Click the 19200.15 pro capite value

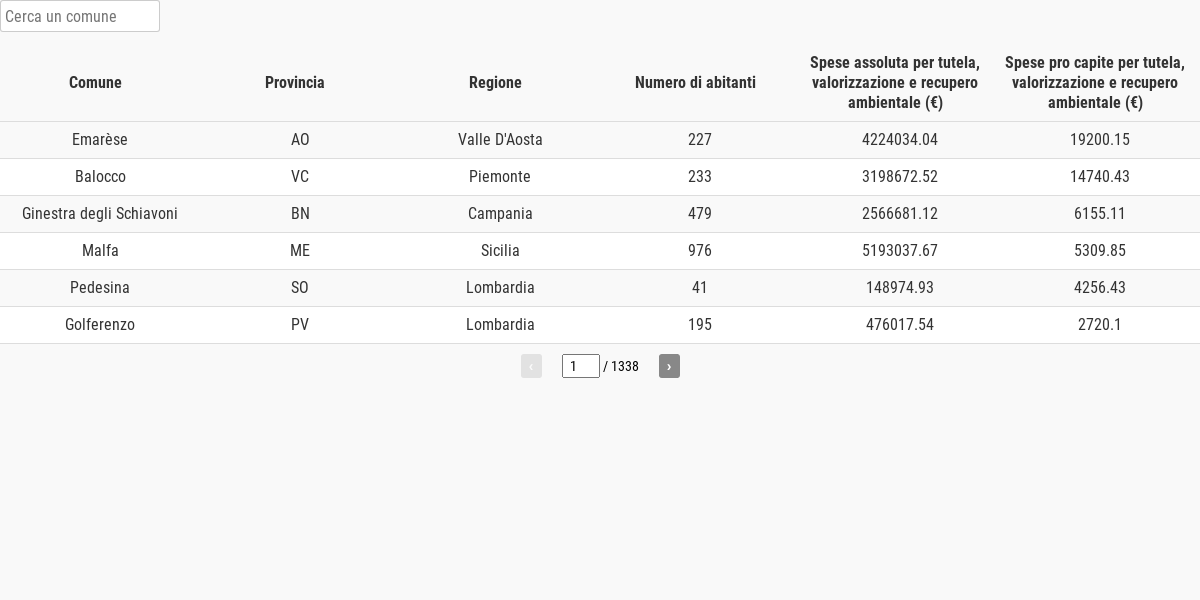(x=1100, y=140)
